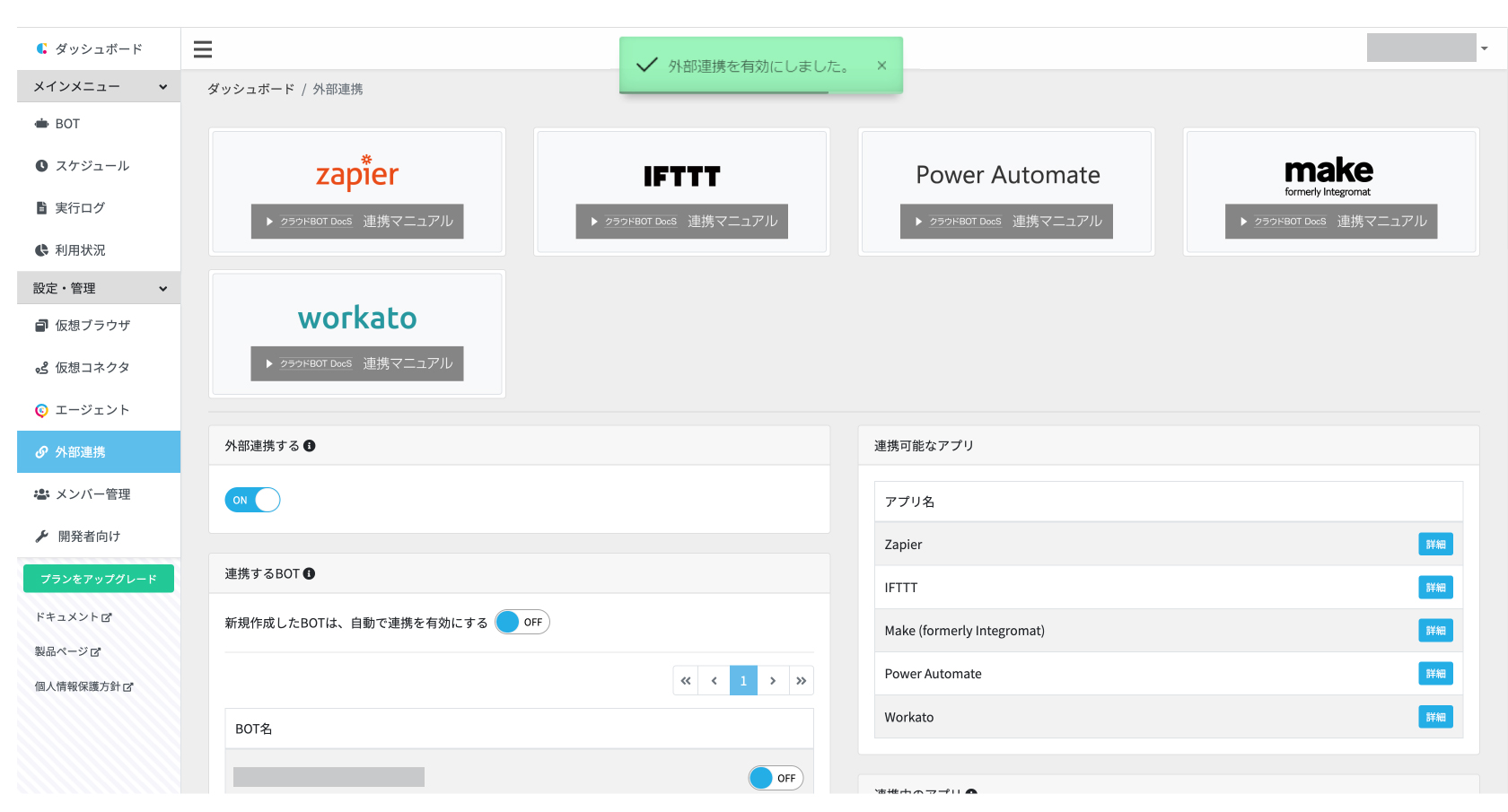Click the zapier logo
The image size is (1508, 812).
pyautogui.click(x=357, y=172)
